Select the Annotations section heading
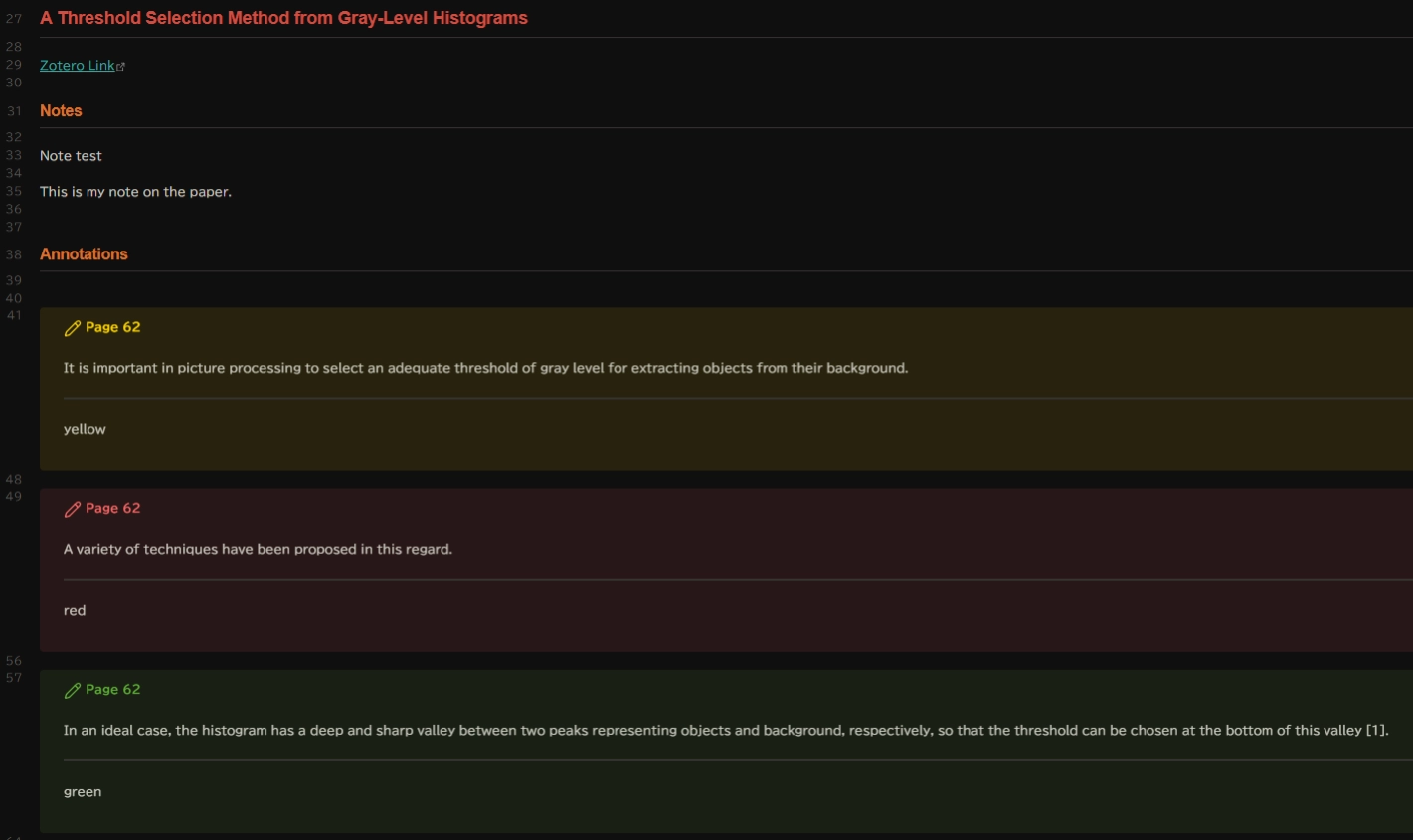 (x=84, y=254)
